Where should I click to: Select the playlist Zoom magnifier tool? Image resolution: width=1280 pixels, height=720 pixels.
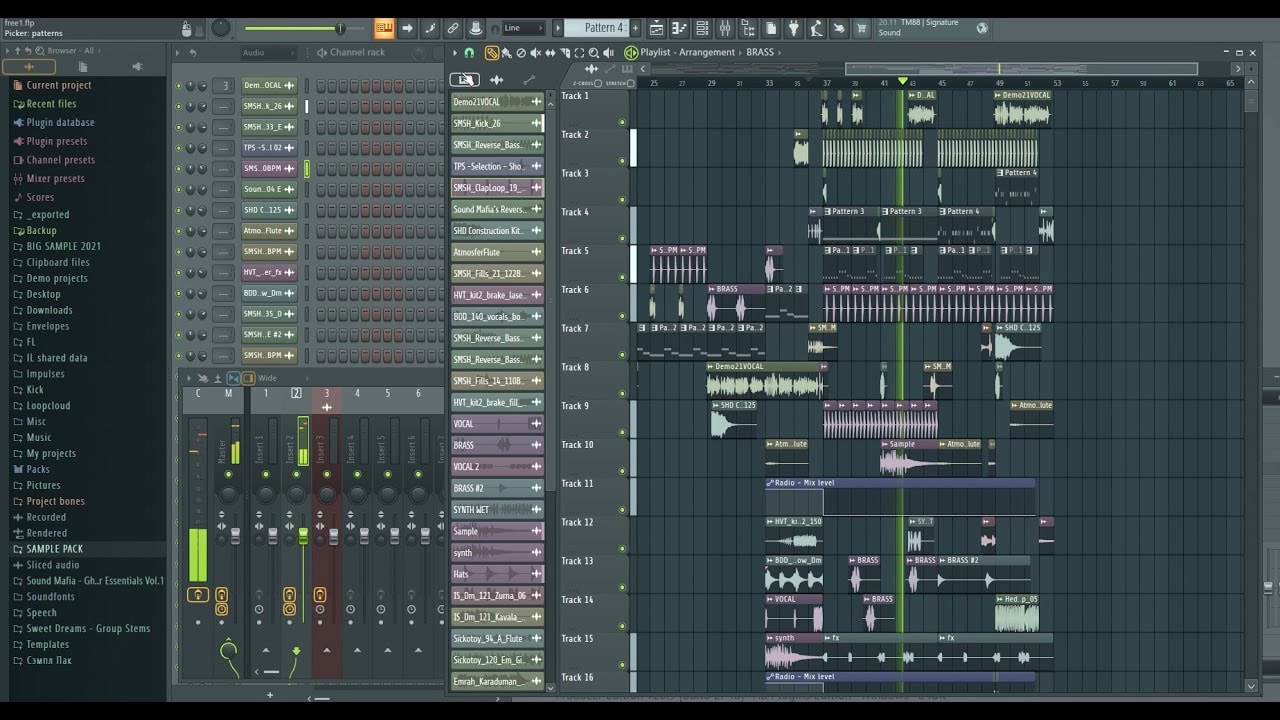click(594, 53)
